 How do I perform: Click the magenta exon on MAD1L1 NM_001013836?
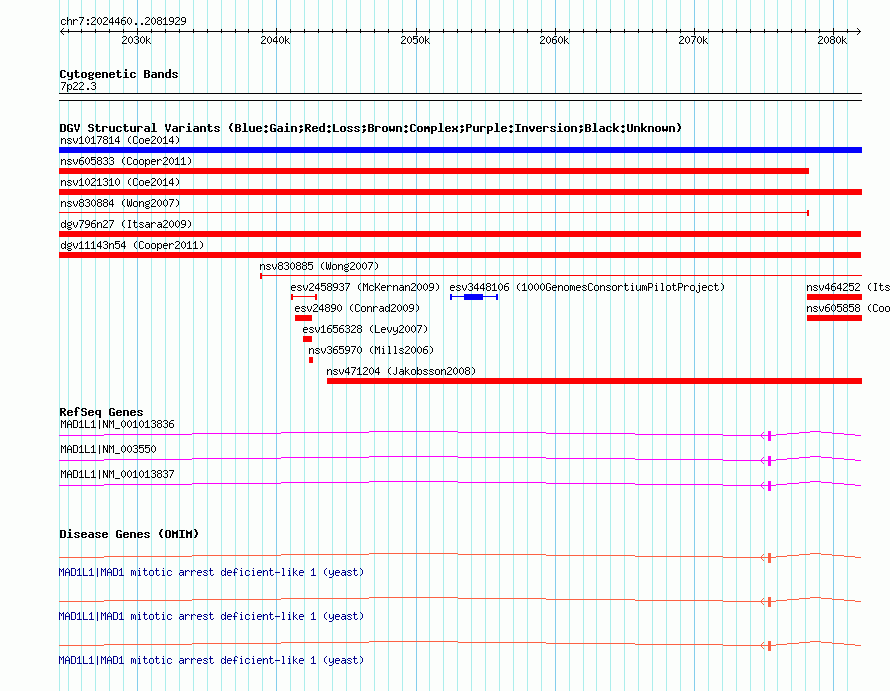tap(769, 435)
